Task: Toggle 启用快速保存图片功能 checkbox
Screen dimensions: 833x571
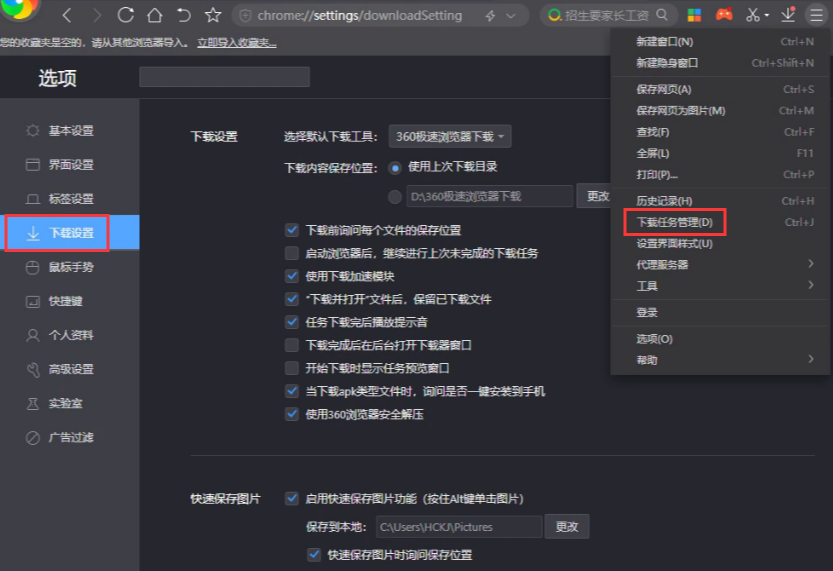Action: (292, 498)
